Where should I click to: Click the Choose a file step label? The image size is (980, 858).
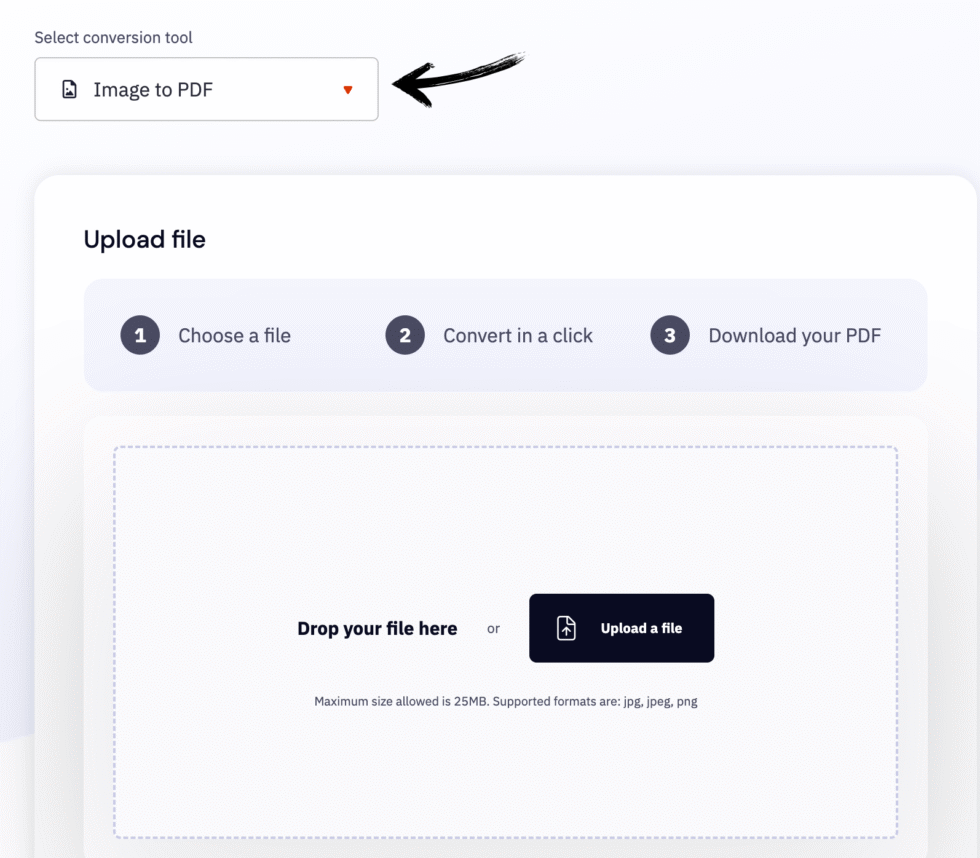click(234, 335)
